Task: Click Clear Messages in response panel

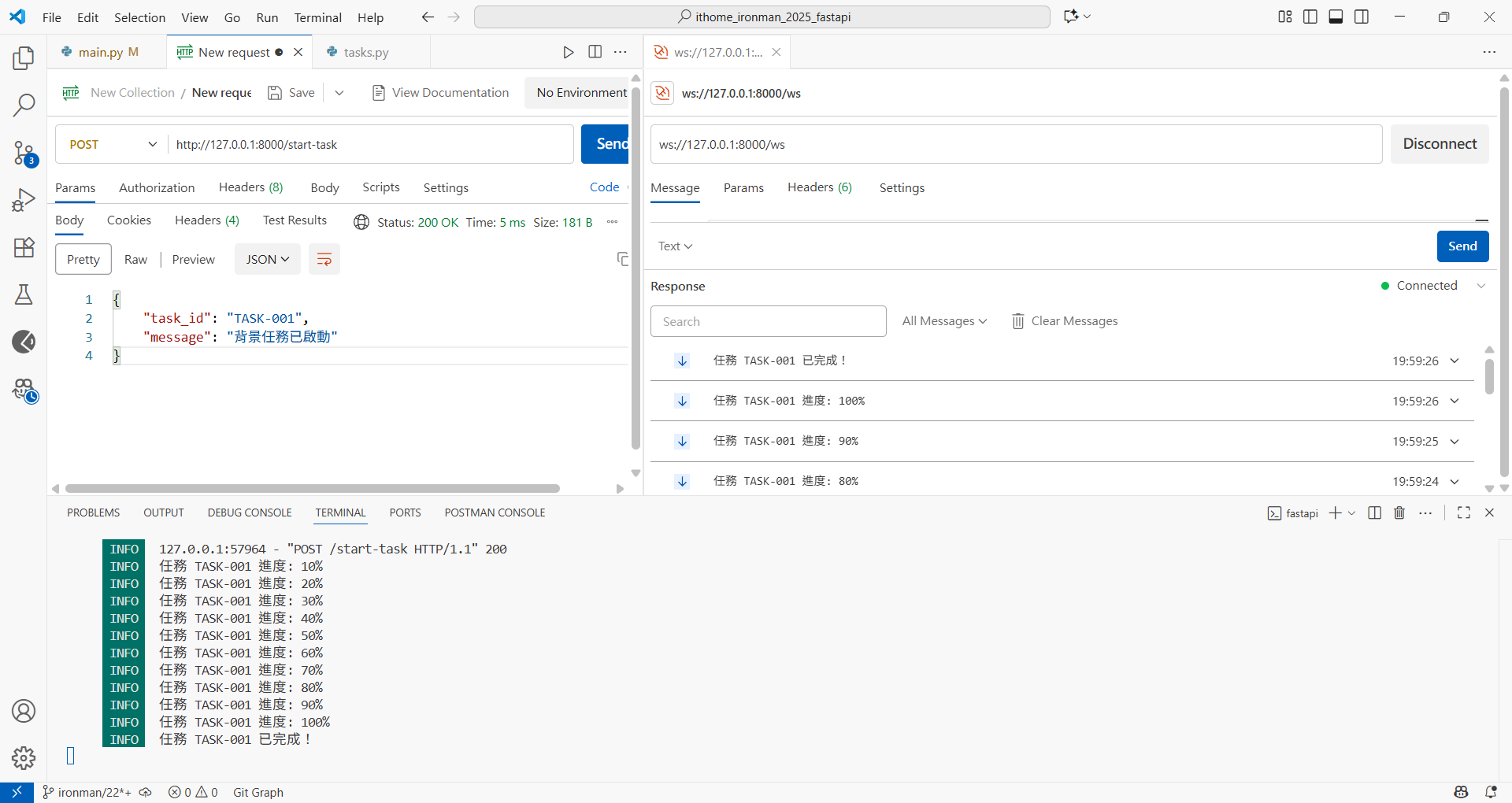Action: pos(1065,321)
